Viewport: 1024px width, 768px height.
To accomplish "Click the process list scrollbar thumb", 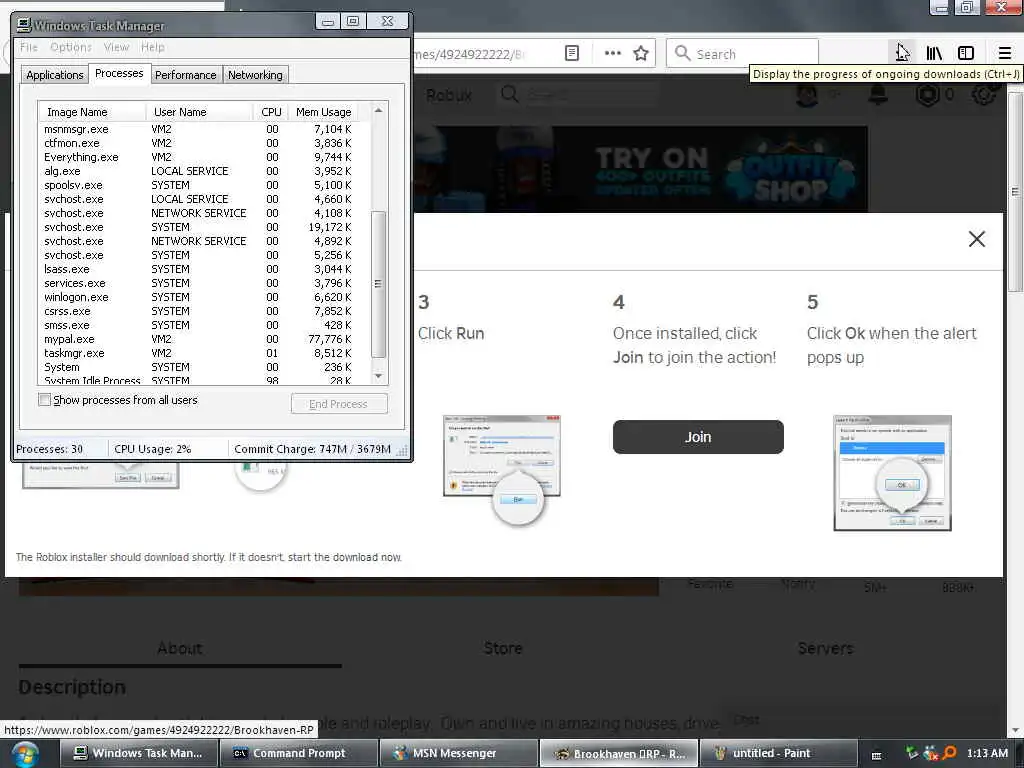I will (378, 284).
